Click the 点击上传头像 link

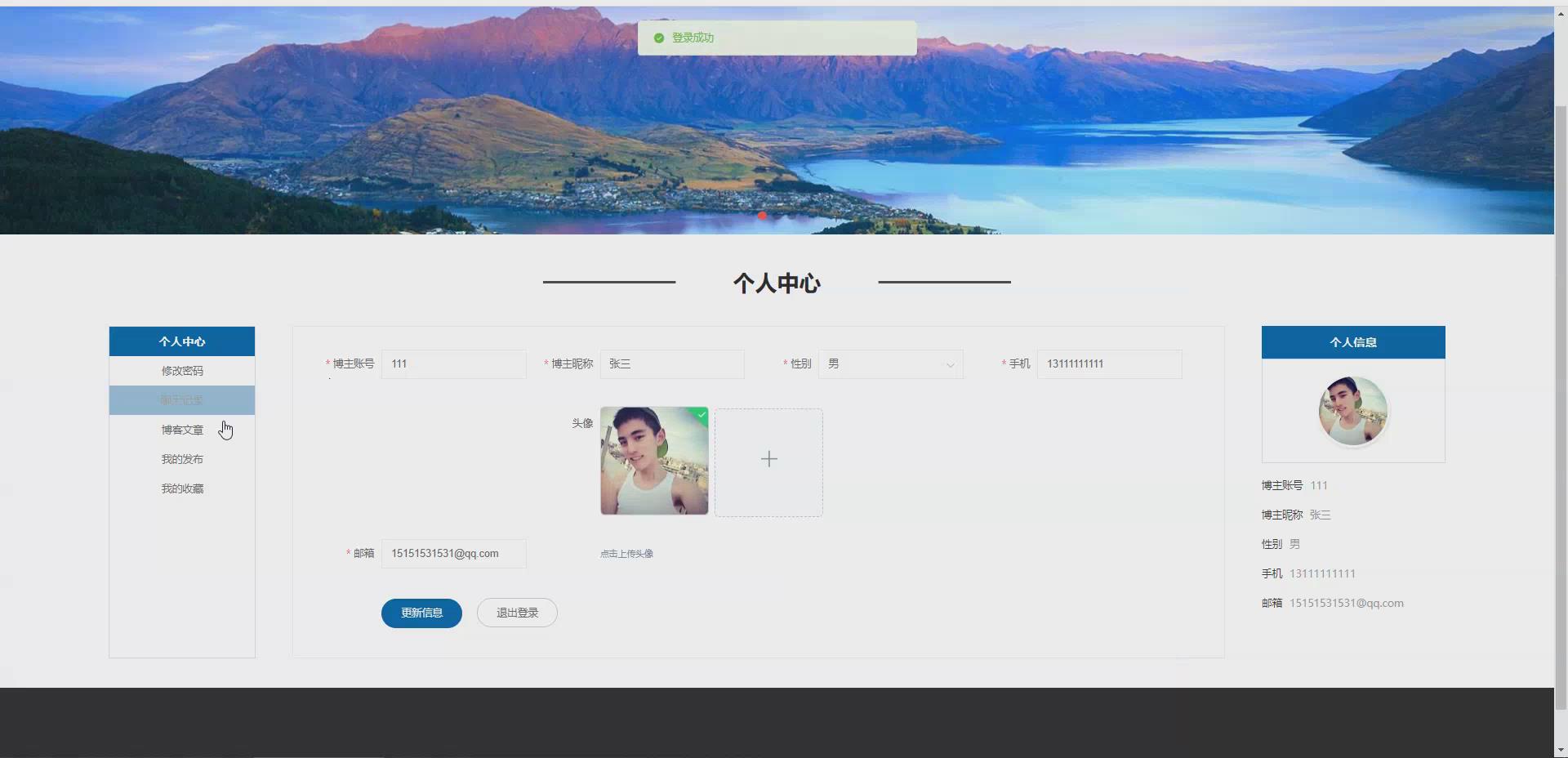(626, 553)
